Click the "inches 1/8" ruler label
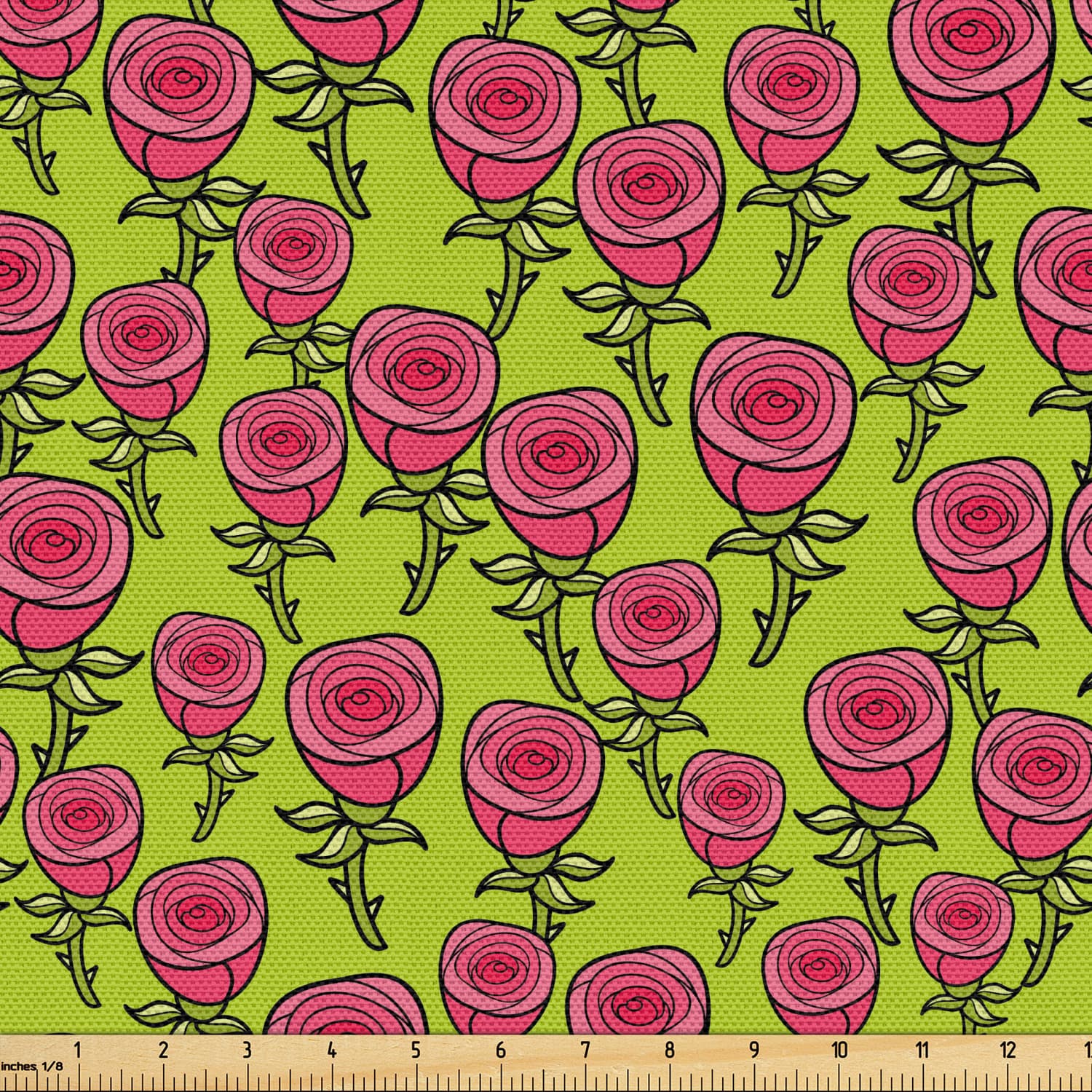Viewport: 1092px width, 1092px height. pyautogui.click(x=31, y=1066)
